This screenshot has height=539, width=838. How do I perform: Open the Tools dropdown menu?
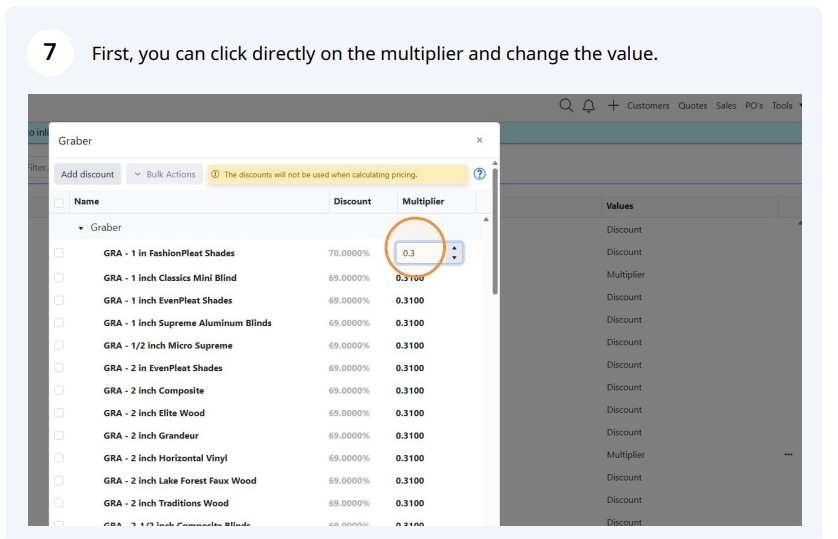point(786,106)
